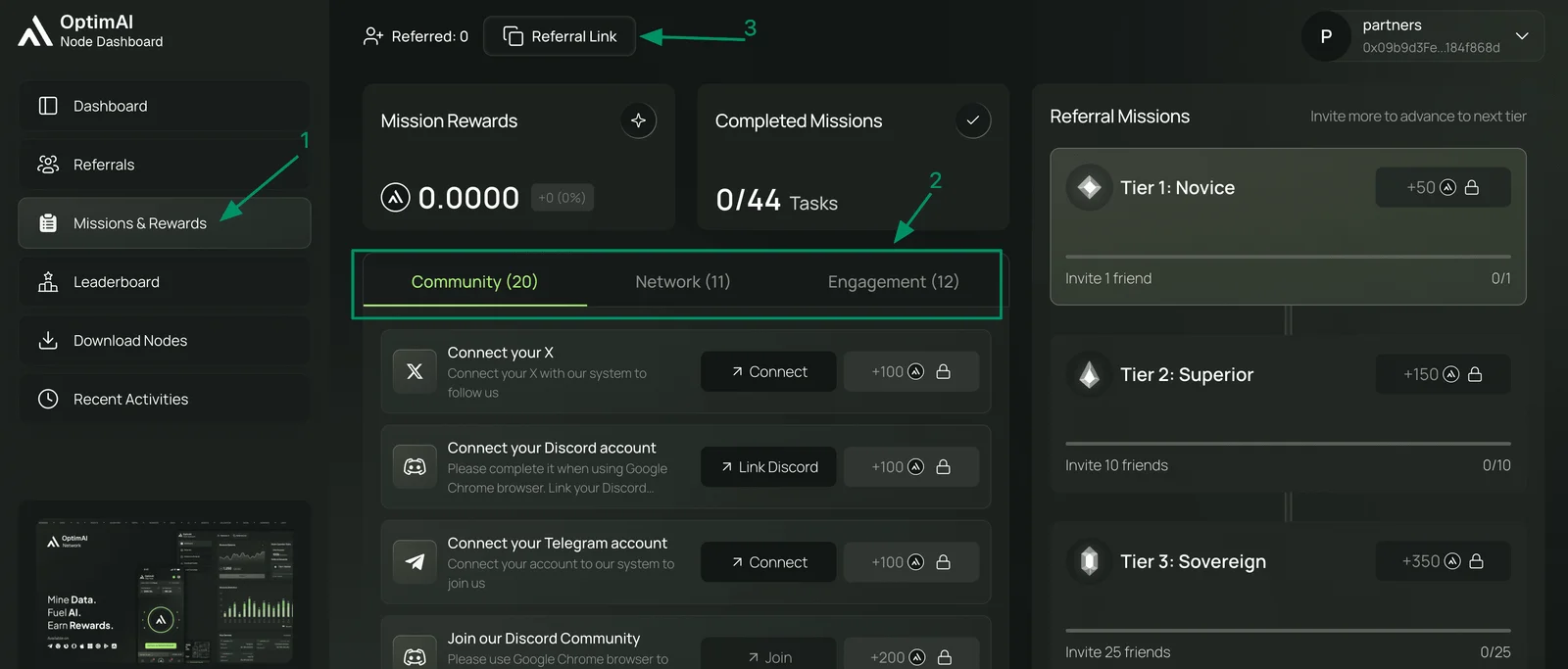Click Connect for the Telegram account mission
The height and width of the screenshot is (669, 1568).
(x=768, y=562)
